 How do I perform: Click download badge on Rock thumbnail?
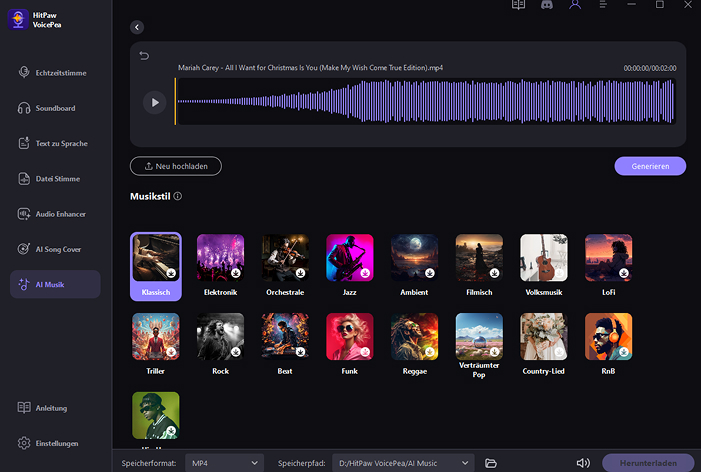[236, 352]
